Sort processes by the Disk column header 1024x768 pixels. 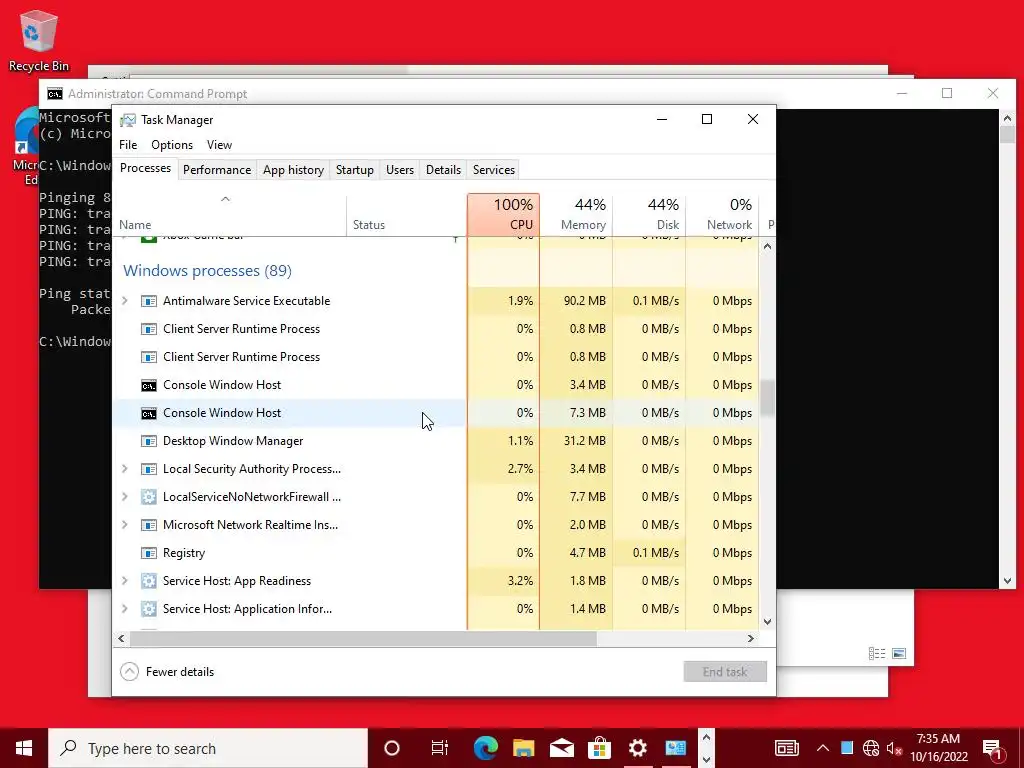(x=649, y=214)
